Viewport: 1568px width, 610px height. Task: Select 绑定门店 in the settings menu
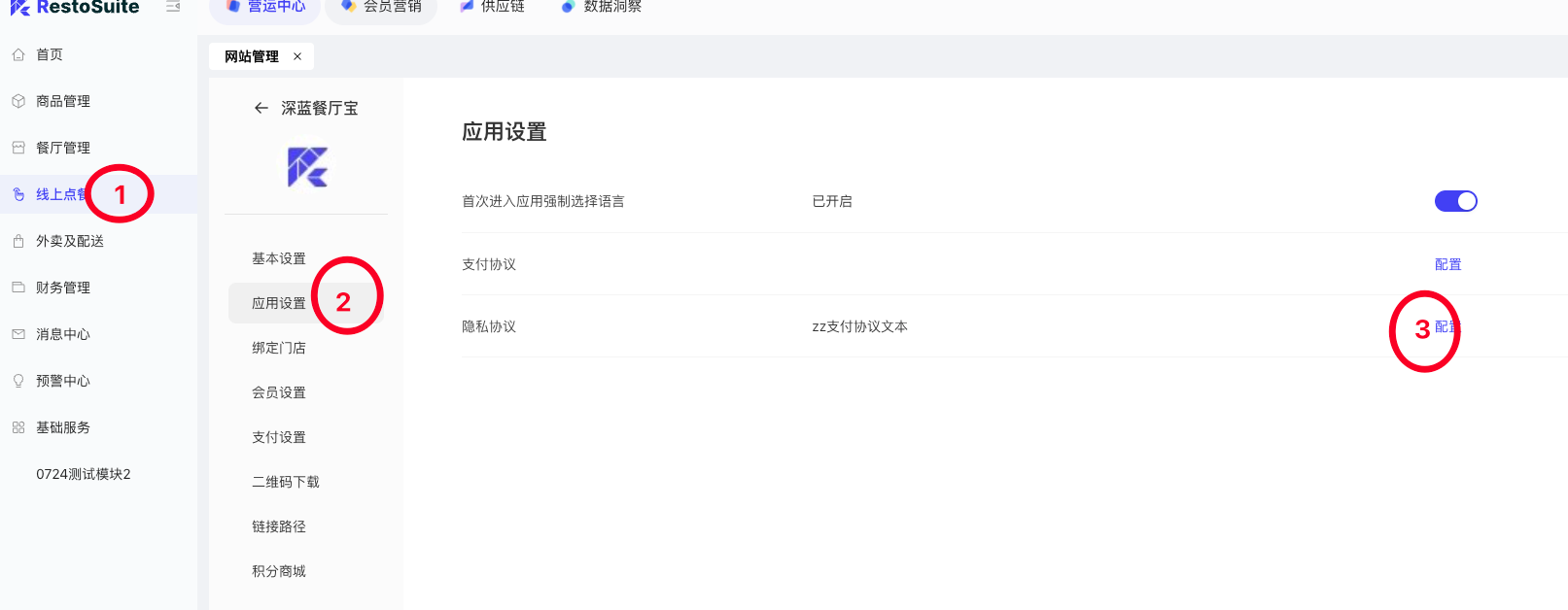[279, 348]
